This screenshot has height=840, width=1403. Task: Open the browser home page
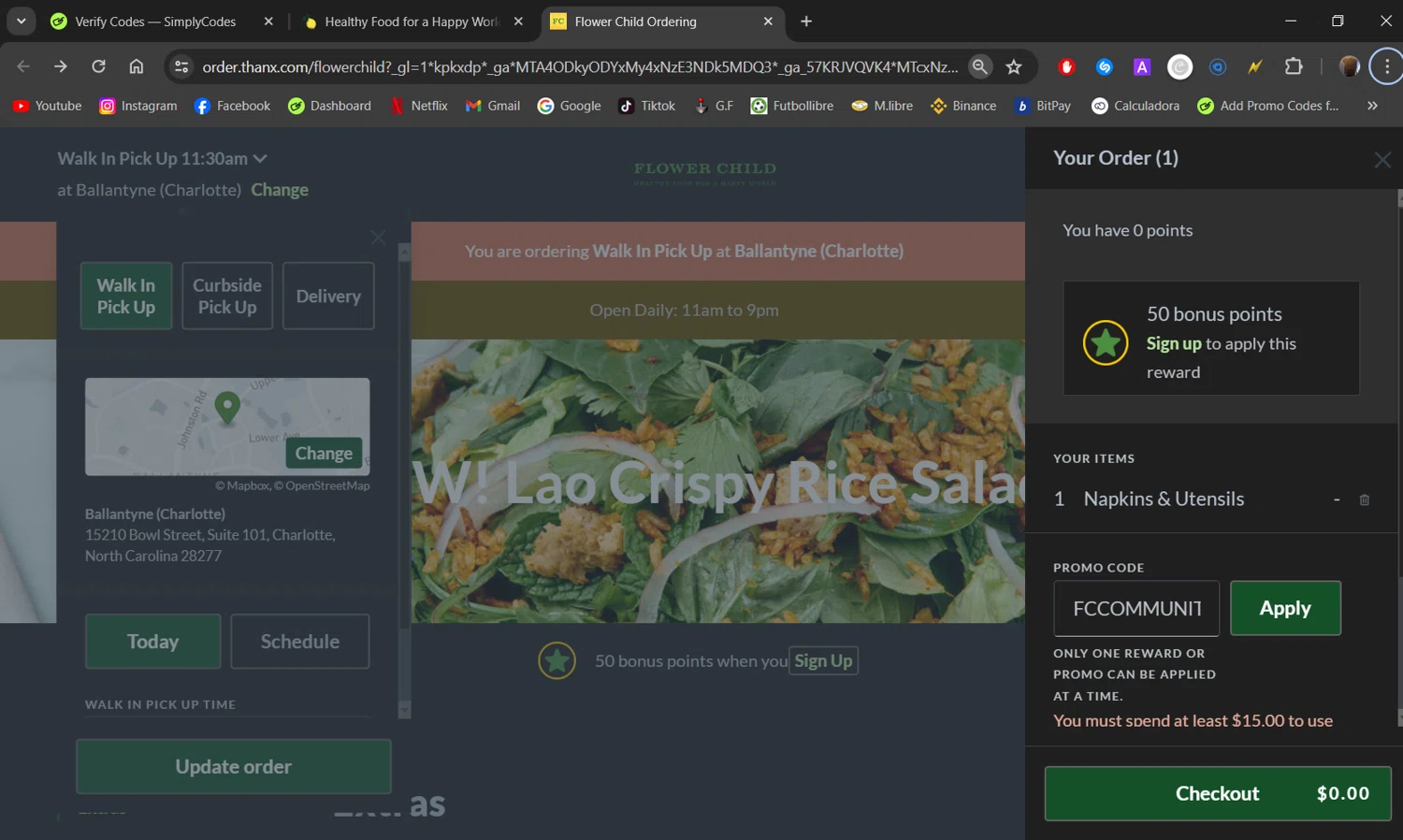137,66
